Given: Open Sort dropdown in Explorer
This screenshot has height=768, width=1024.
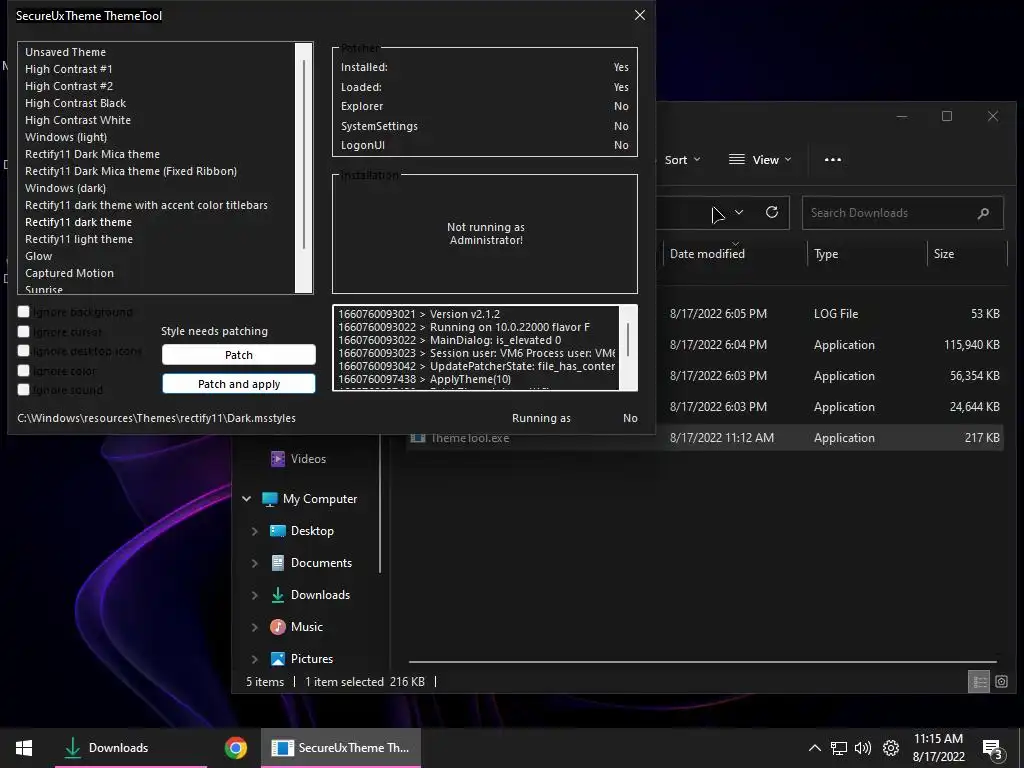Looking at the screenshot, I should tap(682, 160).
